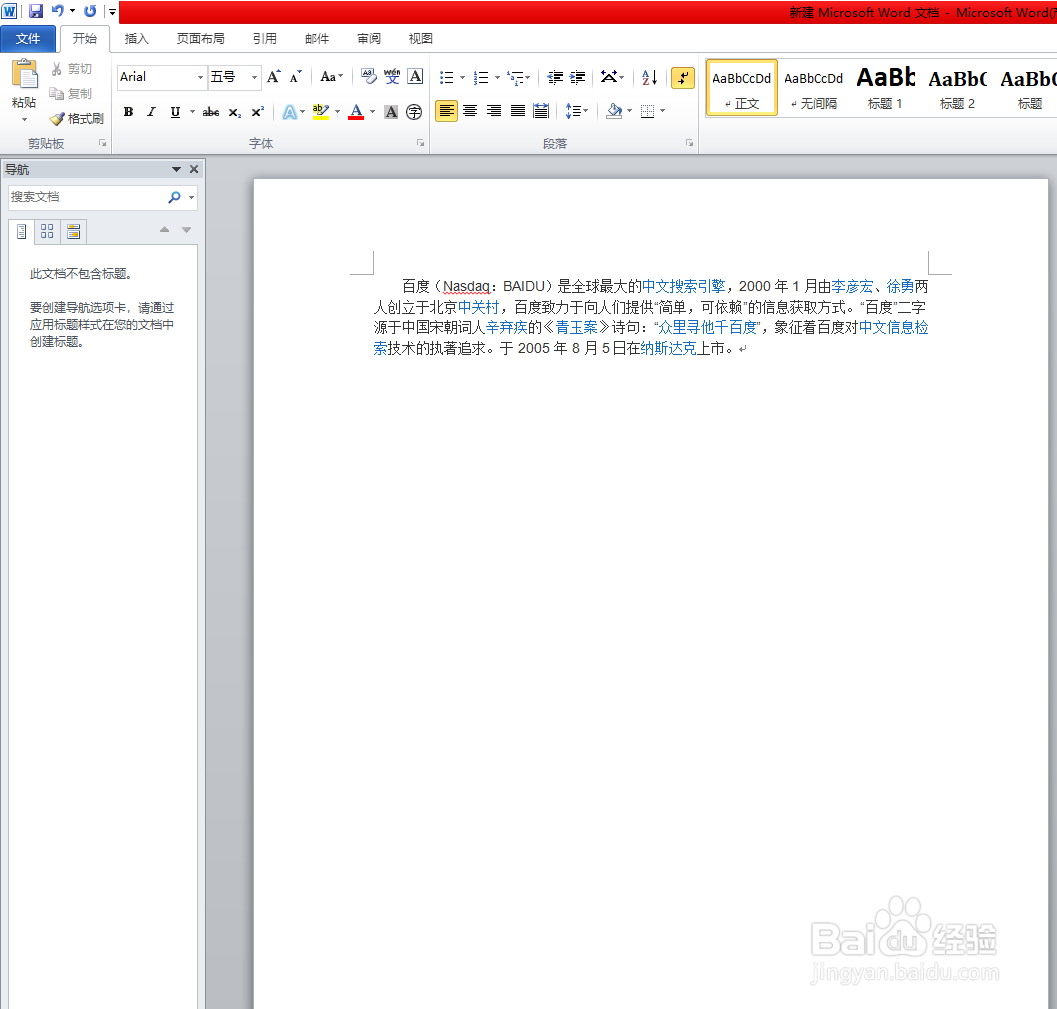Open highlight color dropdown arrow
Viewport: 1057px width, 1009px height.
pyautogui.click(x=337, y=112)
